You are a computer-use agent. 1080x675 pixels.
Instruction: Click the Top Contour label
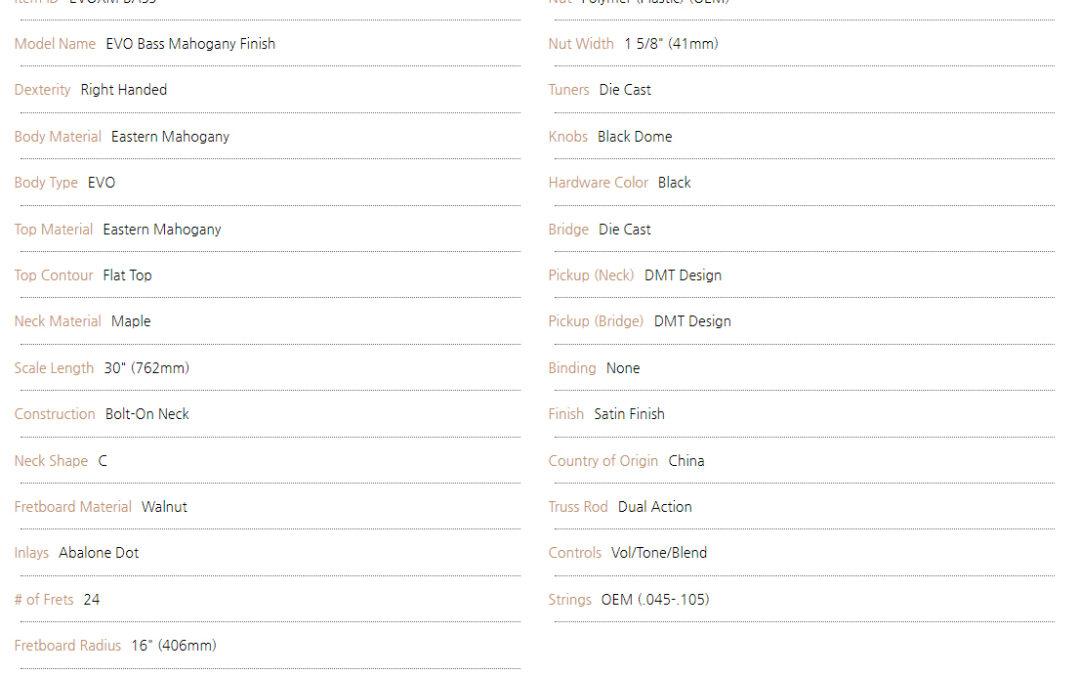tap(54, 276)
